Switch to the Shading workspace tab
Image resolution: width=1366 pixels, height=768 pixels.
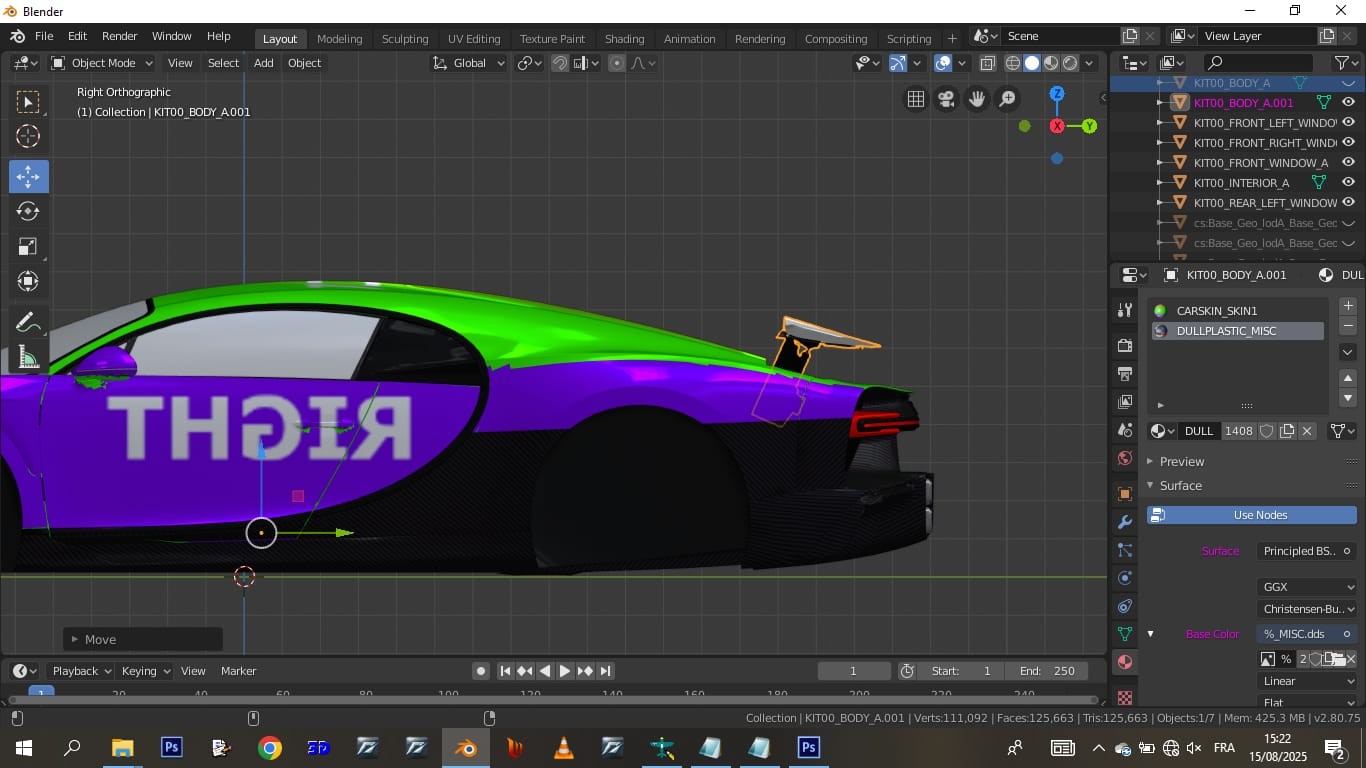tap(624, 39)
